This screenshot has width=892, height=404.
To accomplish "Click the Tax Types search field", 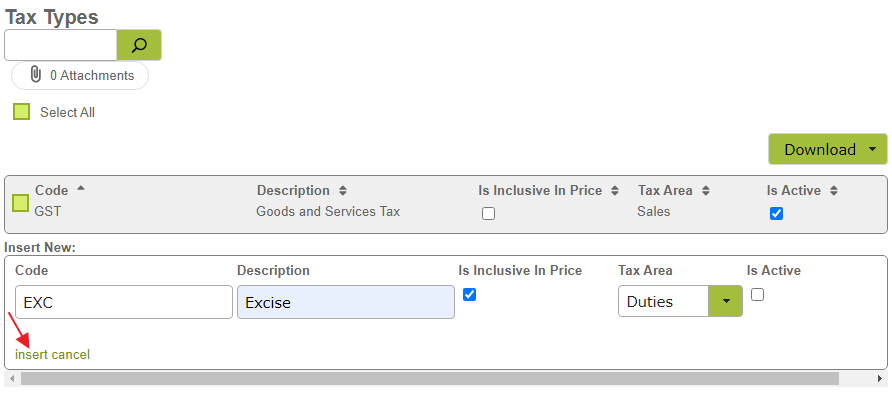I will coord(61,45).
